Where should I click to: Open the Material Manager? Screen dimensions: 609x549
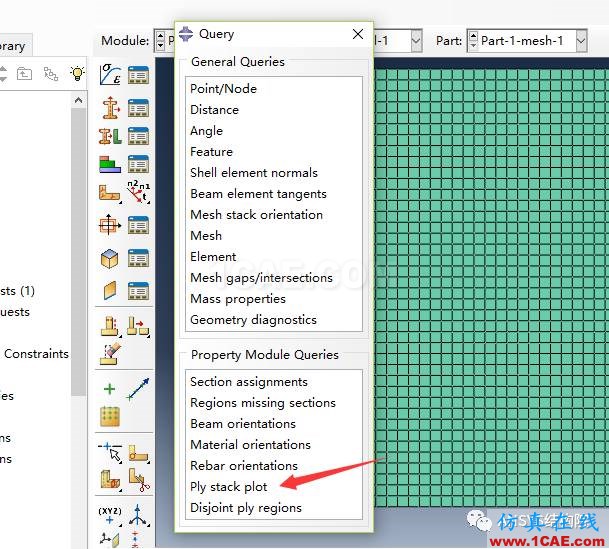pos(138,75)
